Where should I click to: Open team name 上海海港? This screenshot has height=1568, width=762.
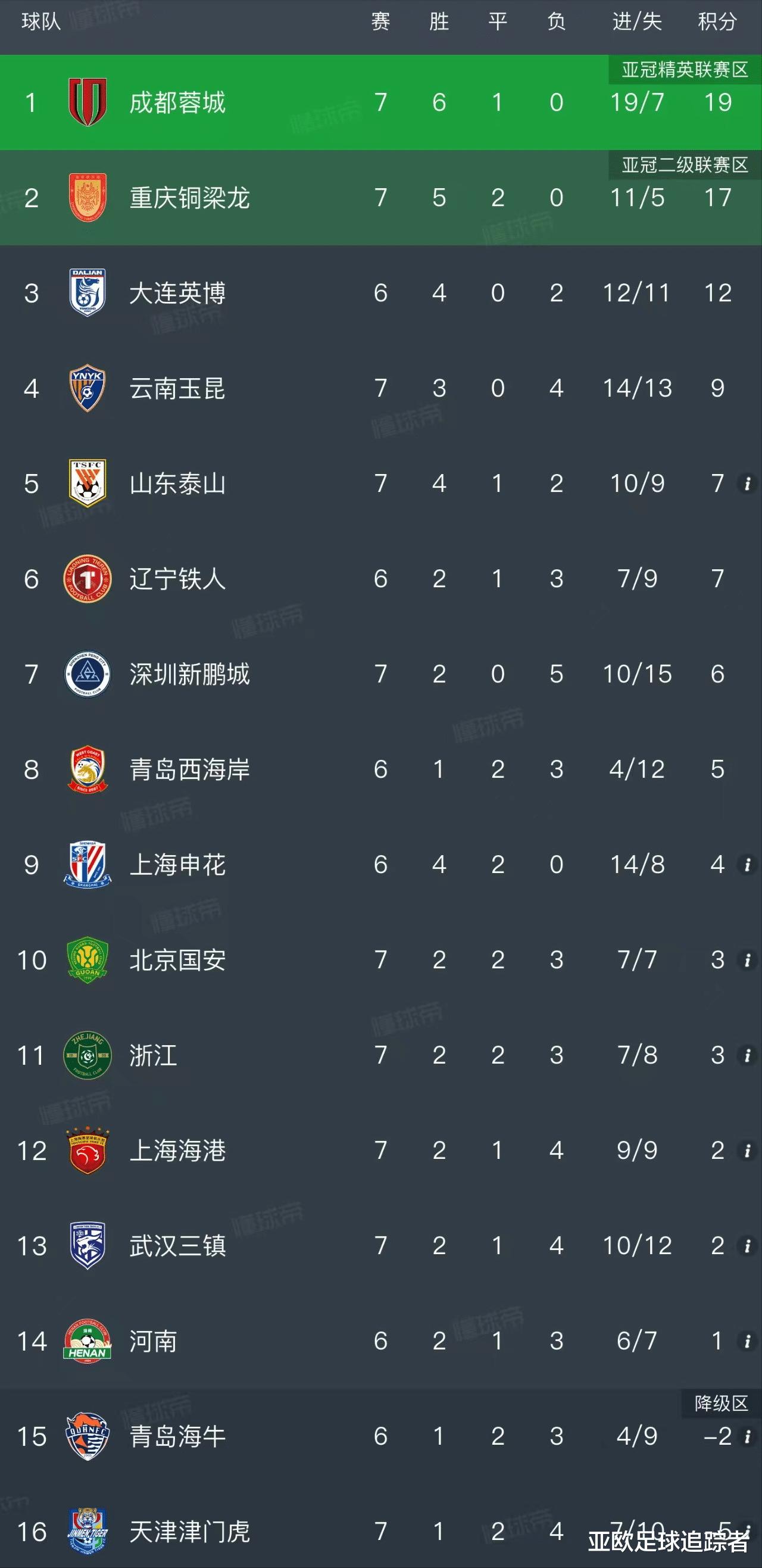[x=178, y=1151]
